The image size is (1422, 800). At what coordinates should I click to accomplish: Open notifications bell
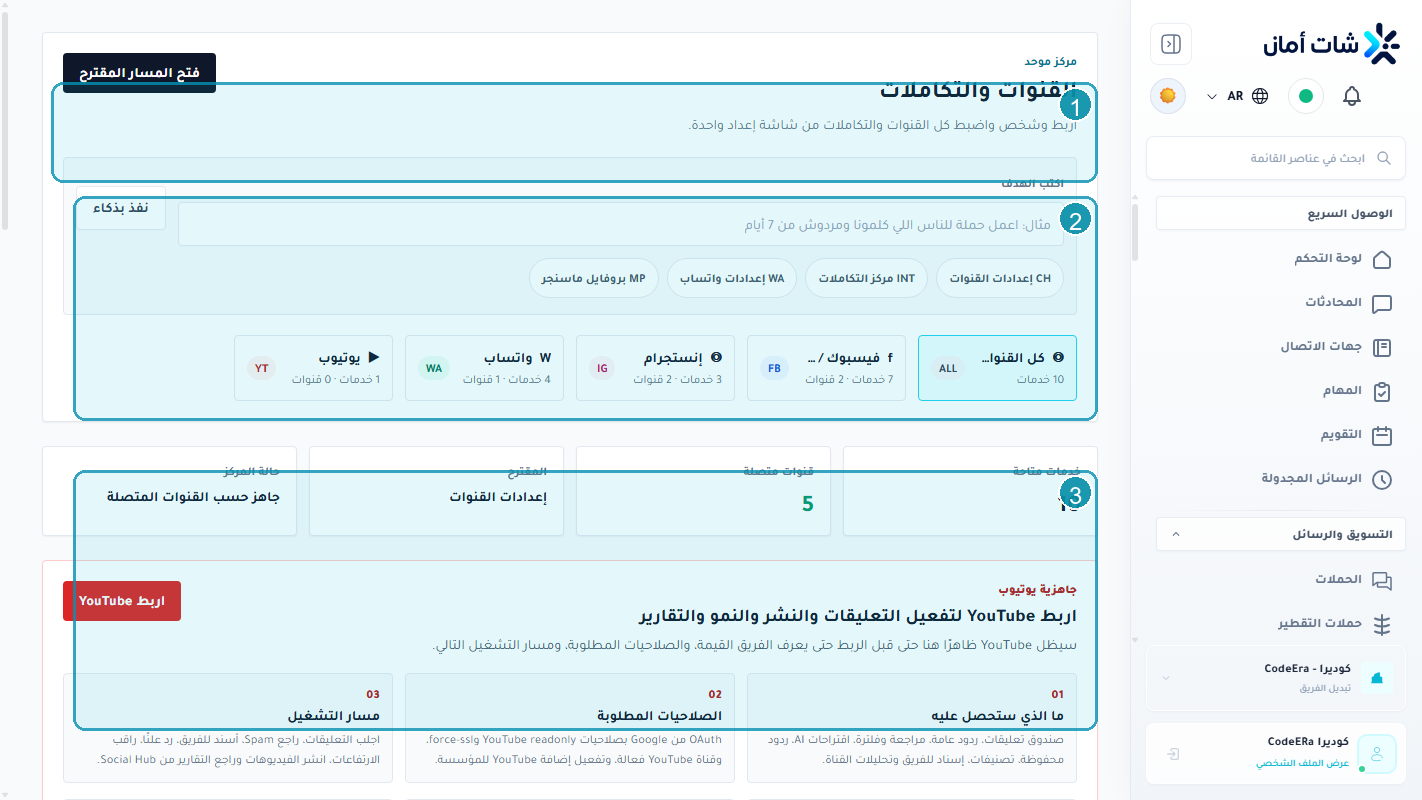[x=1352, y=96]
